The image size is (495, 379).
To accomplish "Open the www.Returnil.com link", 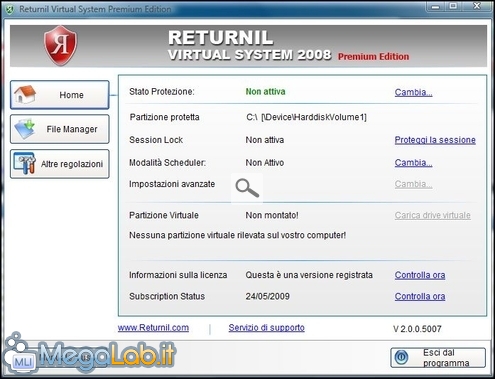I will (x=153, y=328).
